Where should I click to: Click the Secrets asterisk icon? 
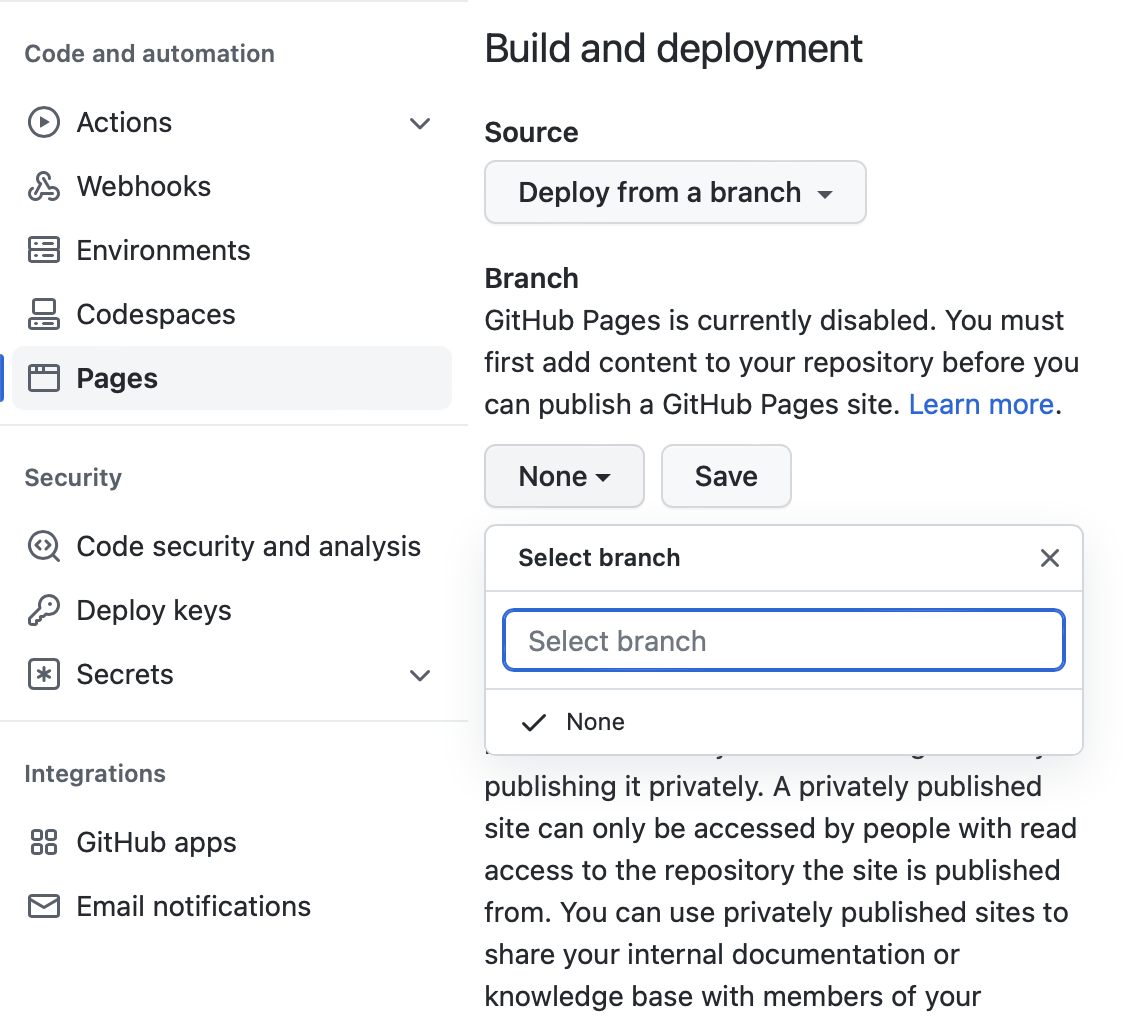pyautogui.click(x=43, y=674)
